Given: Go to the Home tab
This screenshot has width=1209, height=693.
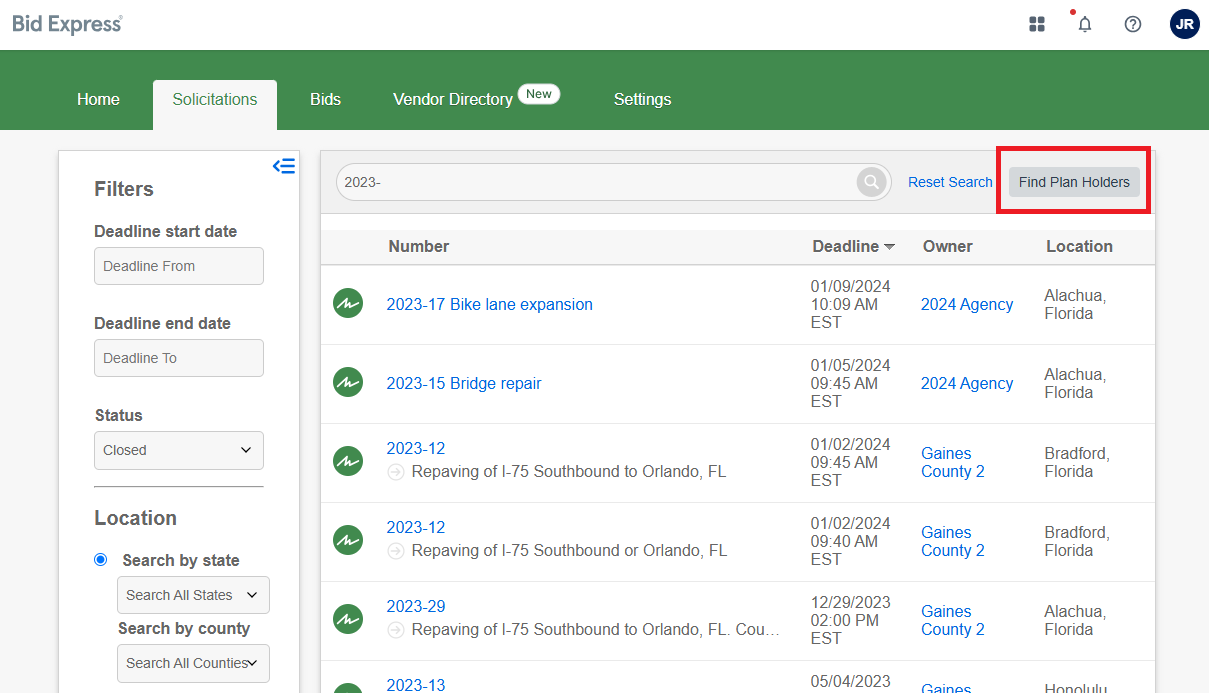Looking at the screenshot, I should [98, 99].
